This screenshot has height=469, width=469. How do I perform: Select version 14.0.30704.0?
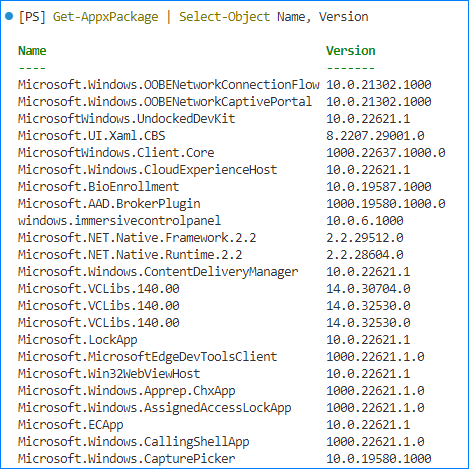[x=368, y=289]
